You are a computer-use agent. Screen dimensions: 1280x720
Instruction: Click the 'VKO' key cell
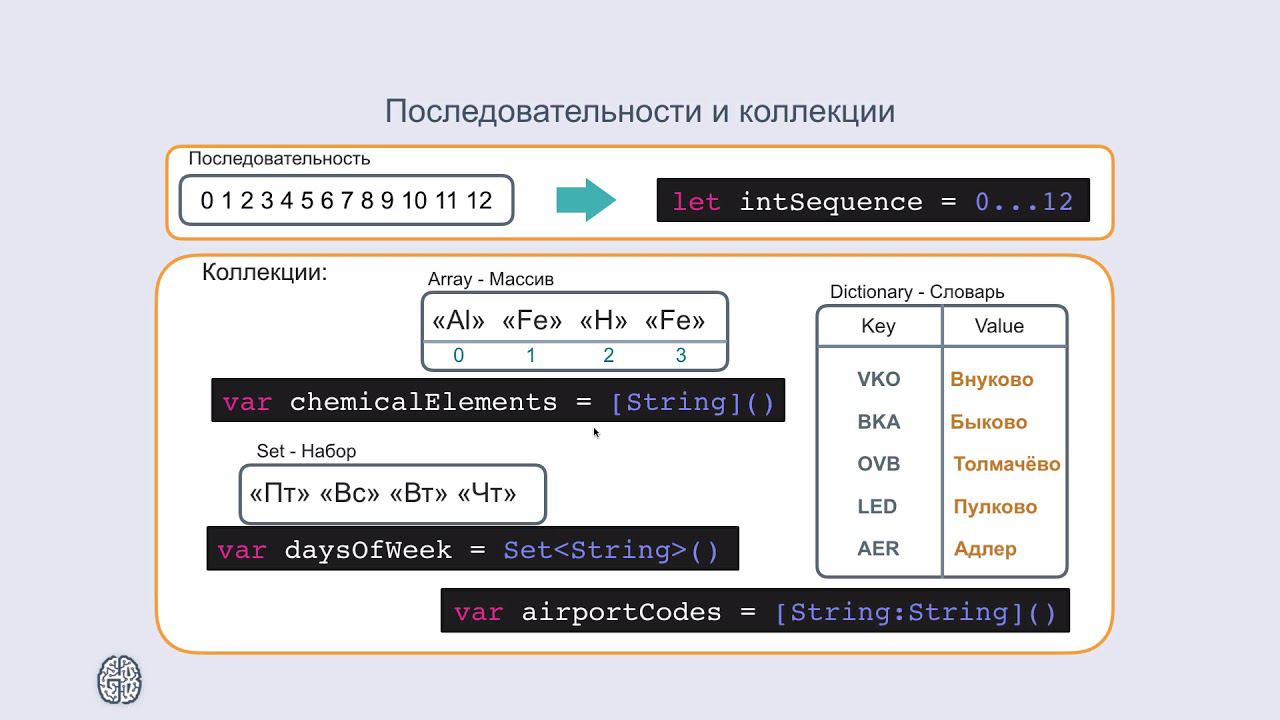coord(879,379)
